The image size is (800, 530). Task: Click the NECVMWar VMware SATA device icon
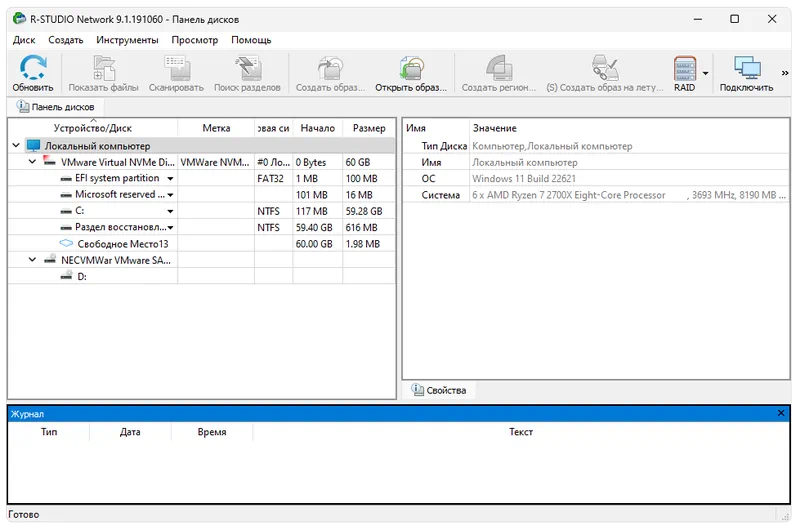point(49,259)
